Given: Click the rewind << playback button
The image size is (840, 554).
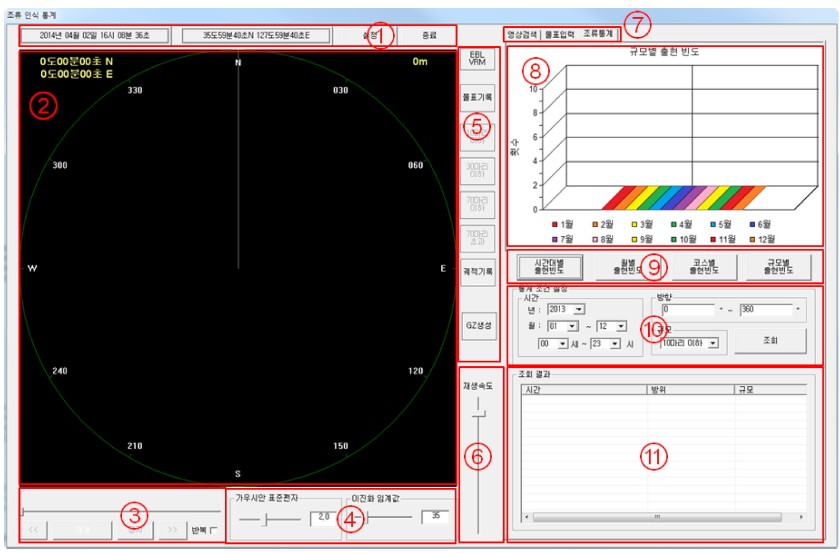Looking at the screenshot, I should click(33, 530).
